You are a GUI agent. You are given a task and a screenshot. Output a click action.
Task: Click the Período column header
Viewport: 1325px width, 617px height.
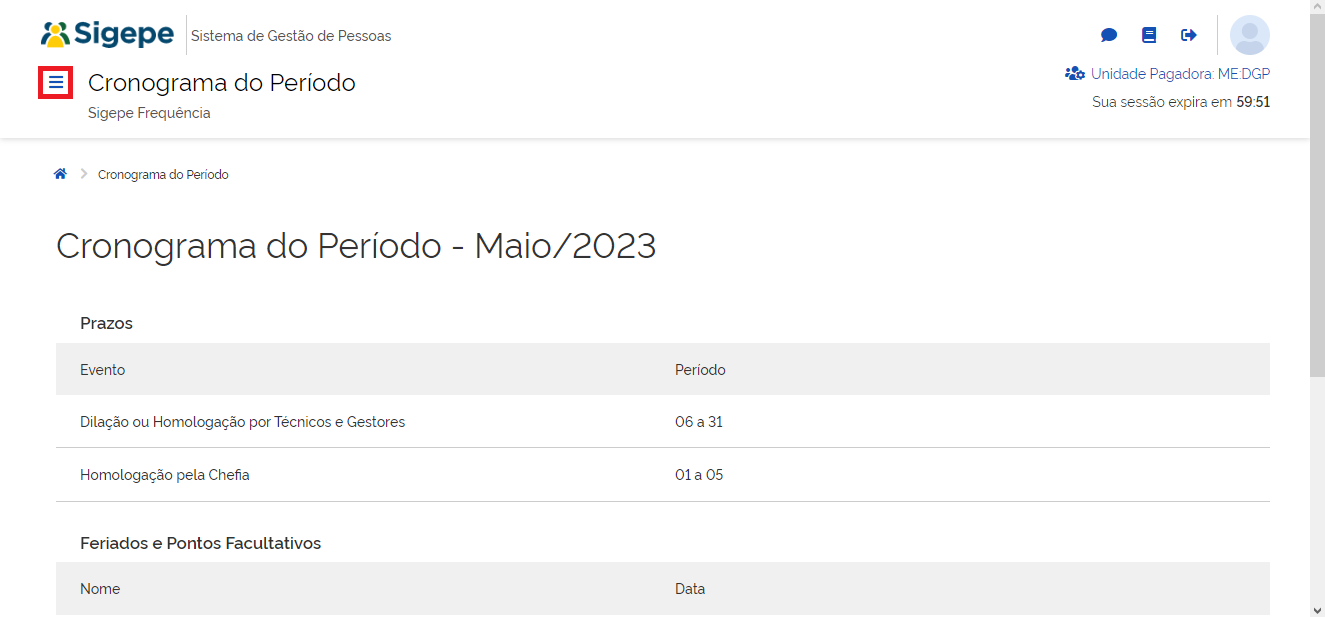(700, 370)
